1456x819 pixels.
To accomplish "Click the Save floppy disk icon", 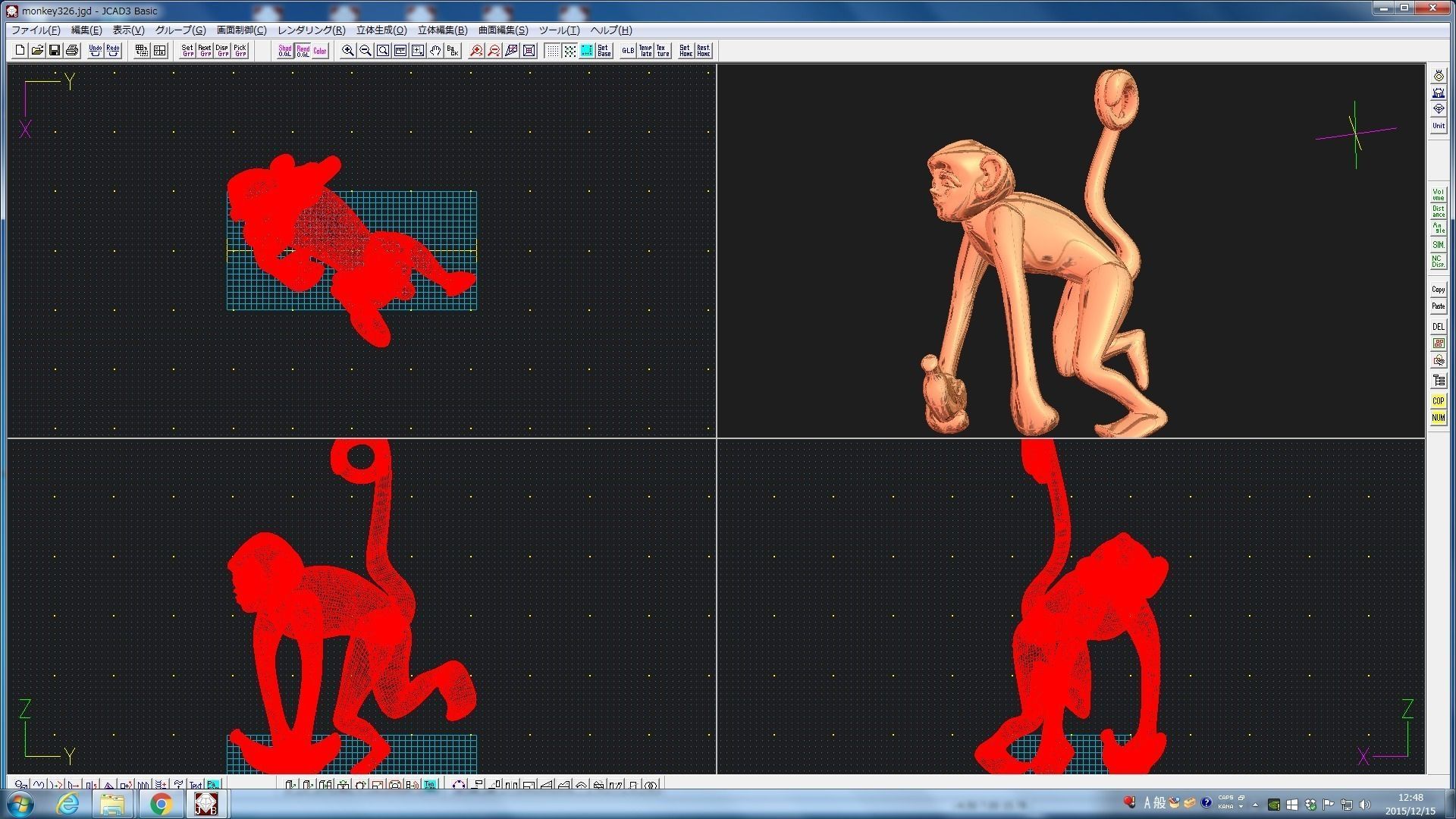I will pos(55,50).
